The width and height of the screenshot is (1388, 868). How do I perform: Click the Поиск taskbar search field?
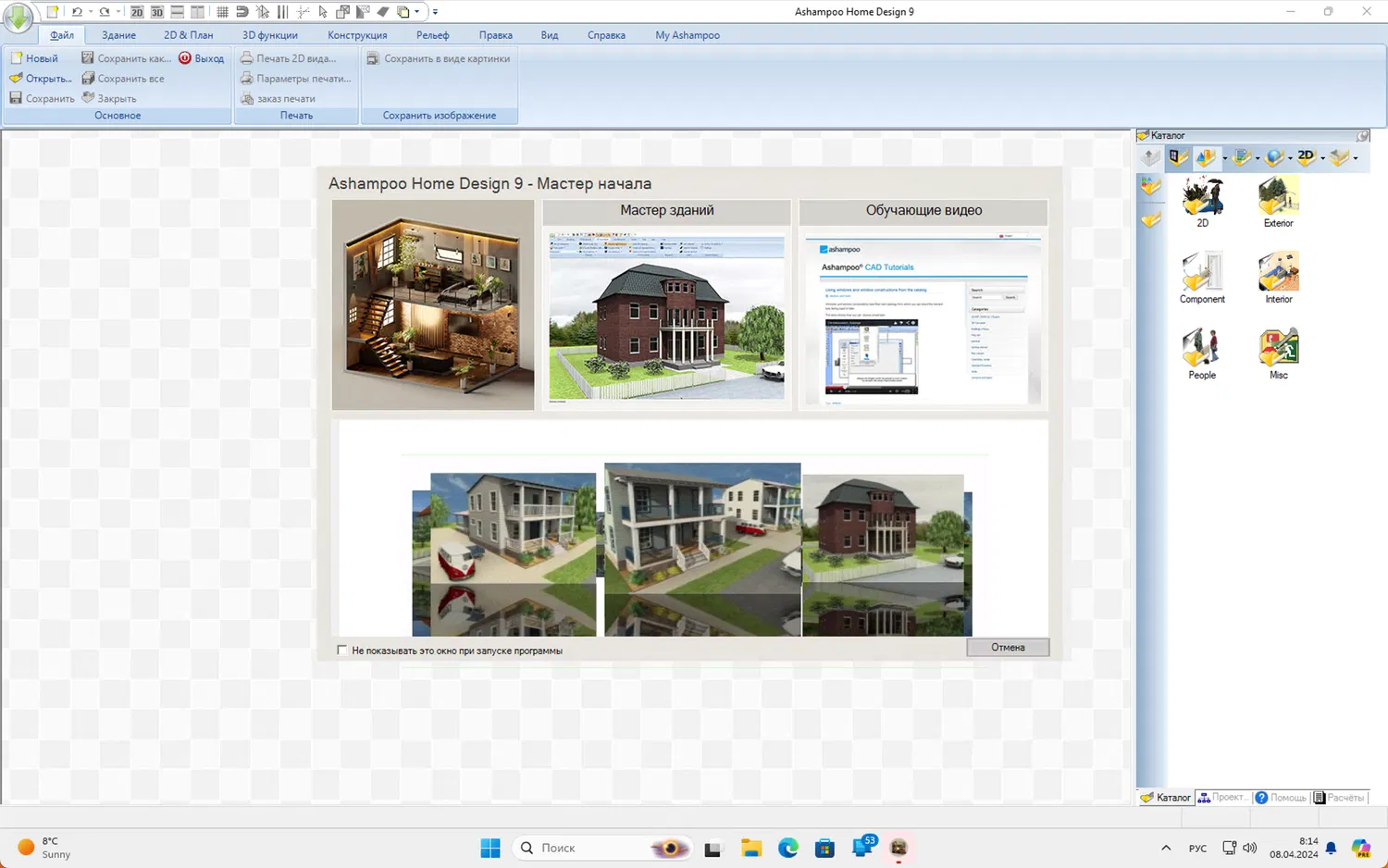603,848
